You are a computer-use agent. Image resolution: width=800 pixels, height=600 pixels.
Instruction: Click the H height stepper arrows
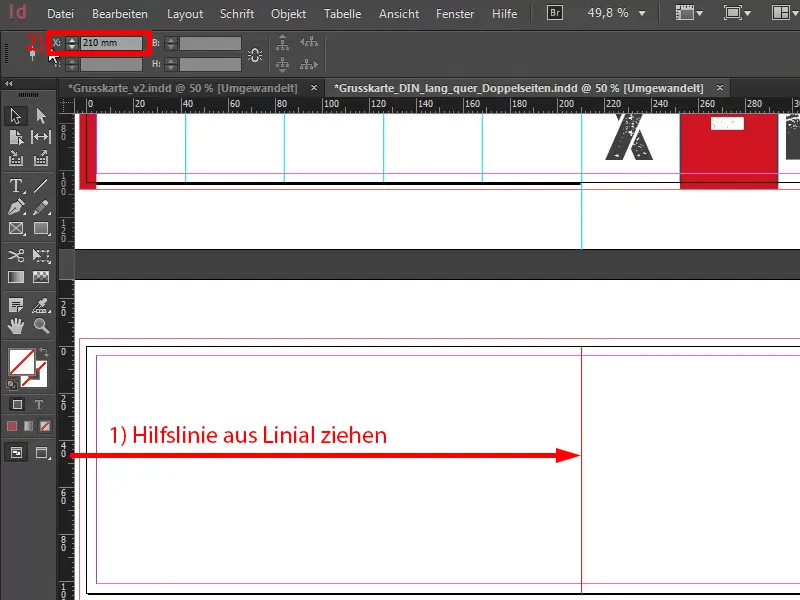tap(171, 64)
